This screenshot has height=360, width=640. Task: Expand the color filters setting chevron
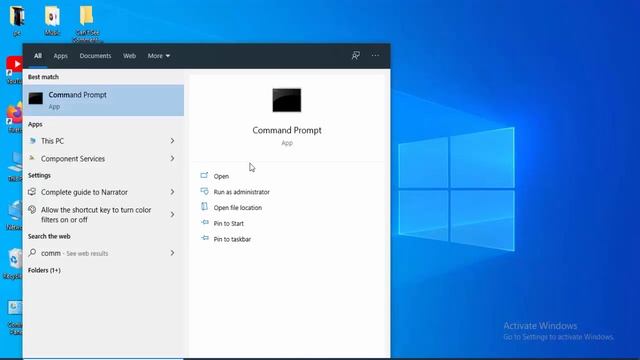(x=172, y=214)
